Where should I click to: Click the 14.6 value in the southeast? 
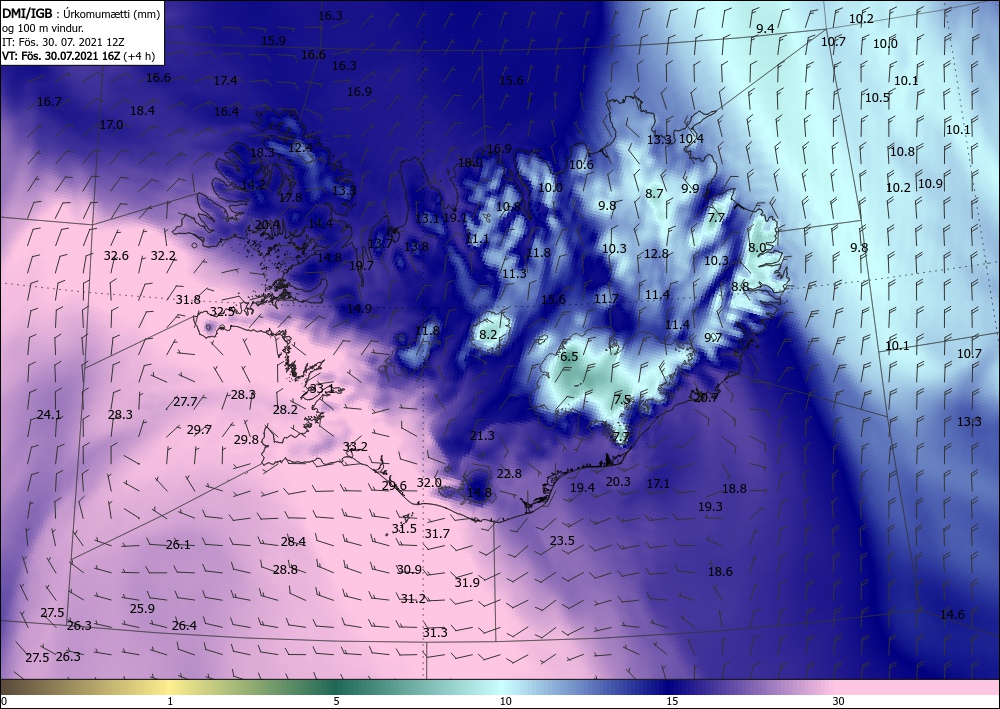click(952, 615)
